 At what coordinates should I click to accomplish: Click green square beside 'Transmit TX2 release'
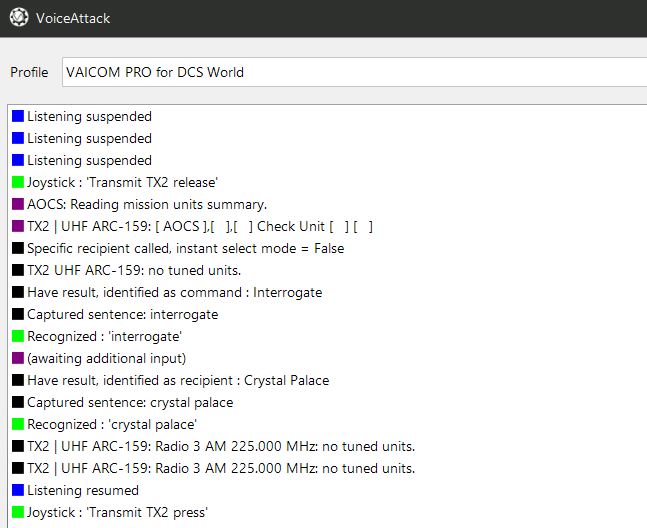point(18,182)
